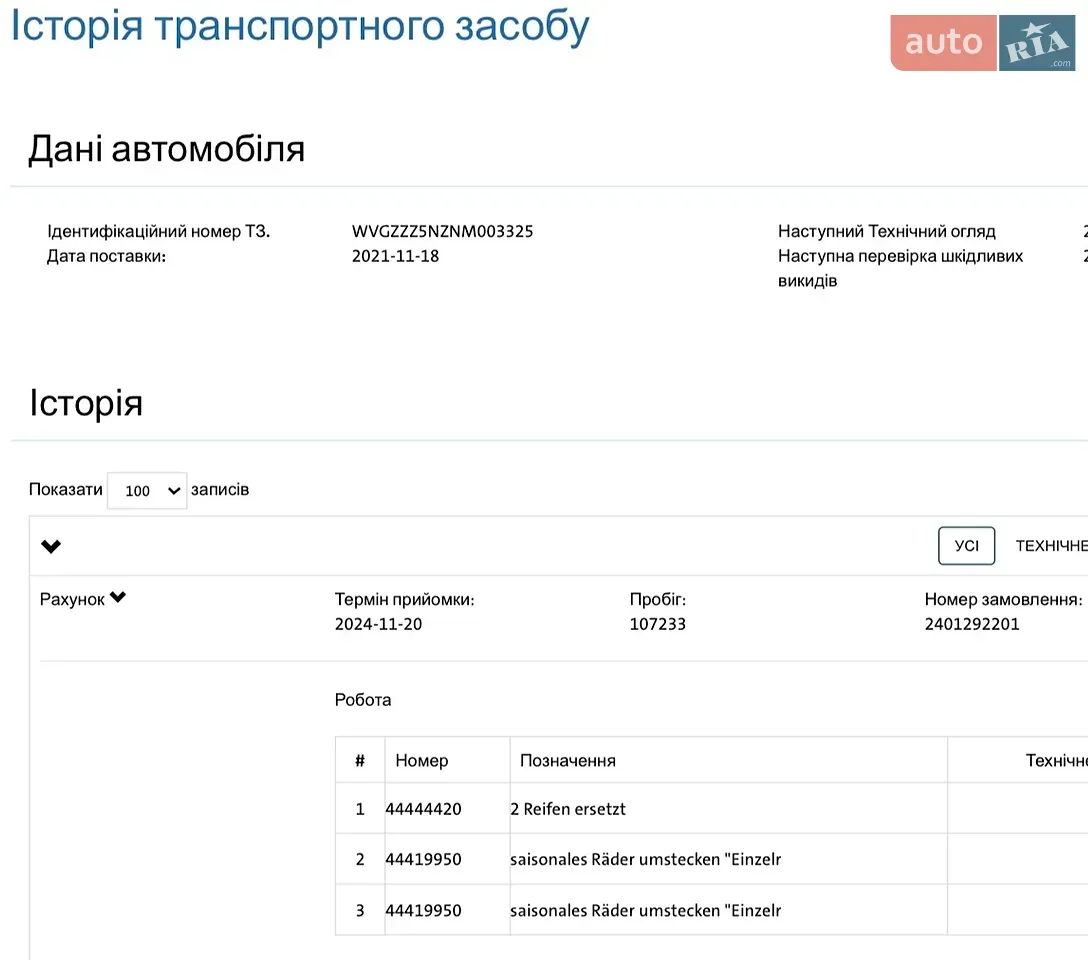Click the VIN number WVGZZZ5NZNM003325
Screen dimensions: 1088x960
(442, 231)
